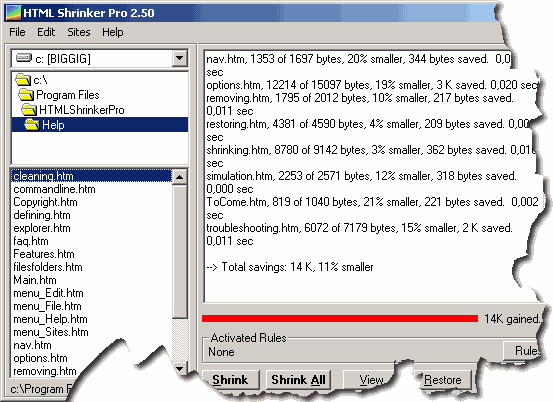Select options.htm in the file list
553x402 pixels.
(x=40, y=358)
